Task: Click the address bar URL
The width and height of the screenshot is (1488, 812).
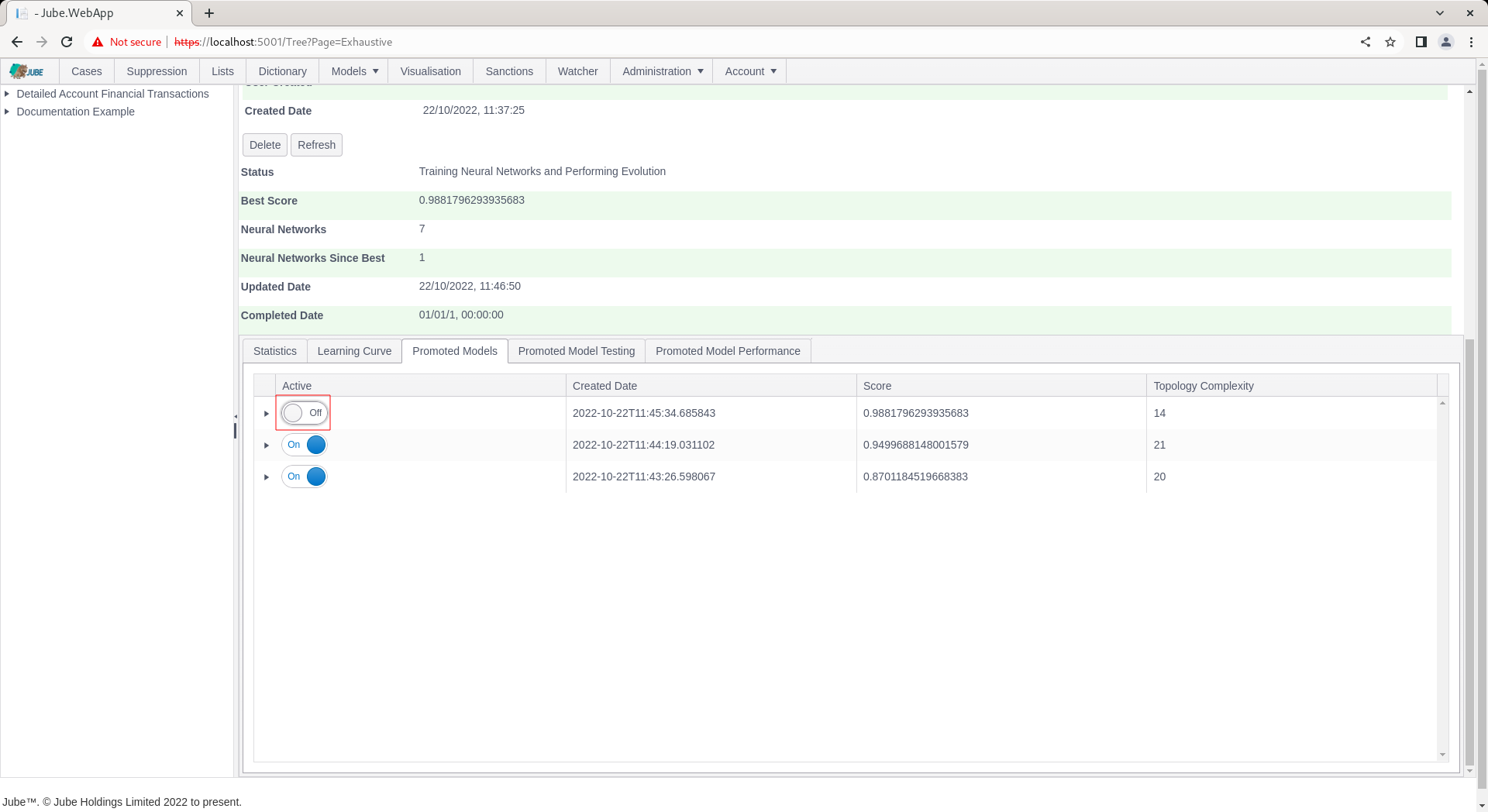Action: (283, 42)
